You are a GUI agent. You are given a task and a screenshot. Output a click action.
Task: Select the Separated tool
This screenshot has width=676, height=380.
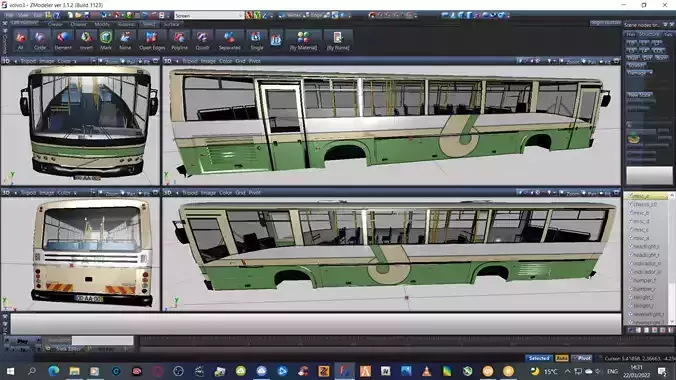click(229, 41)
